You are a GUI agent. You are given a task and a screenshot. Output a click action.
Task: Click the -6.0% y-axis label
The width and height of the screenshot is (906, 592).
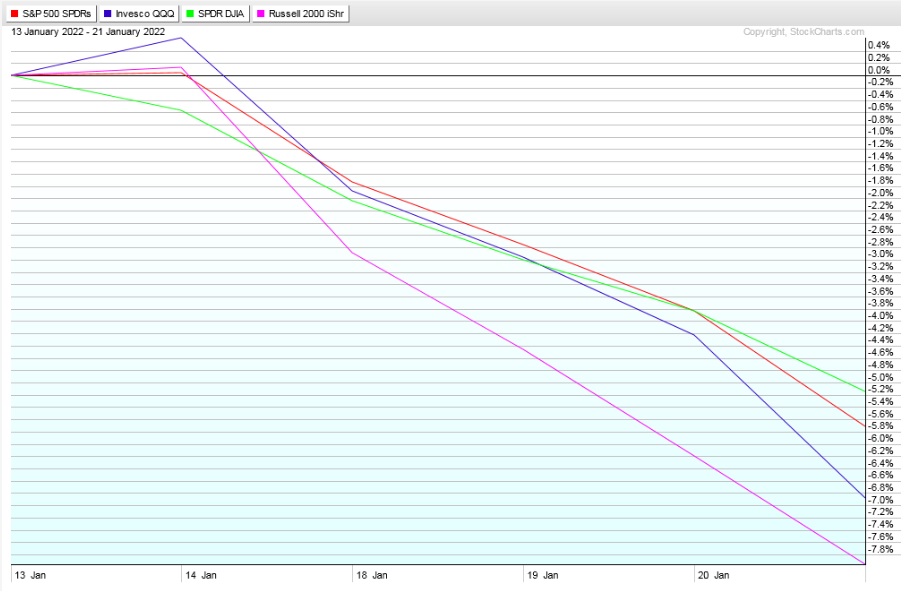coord(881,438)
